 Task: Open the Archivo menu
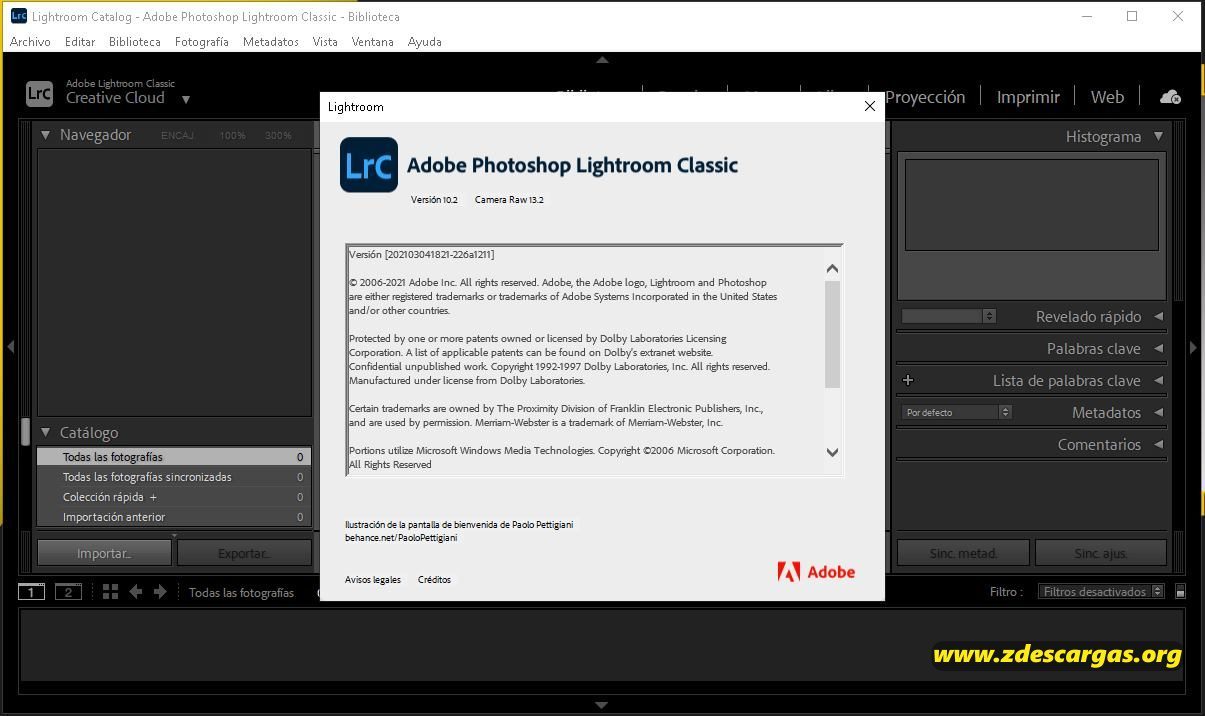(30, 42)
